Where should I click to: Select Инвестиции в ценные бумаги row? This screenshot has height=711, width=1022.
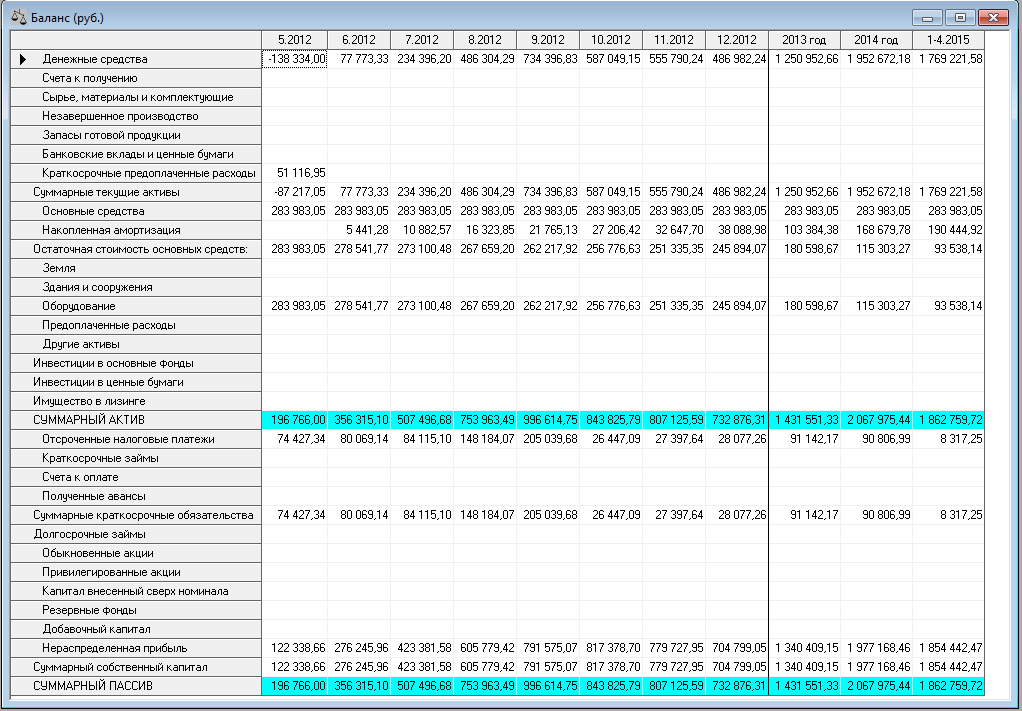pyautogui.click(x=136, y=382)
